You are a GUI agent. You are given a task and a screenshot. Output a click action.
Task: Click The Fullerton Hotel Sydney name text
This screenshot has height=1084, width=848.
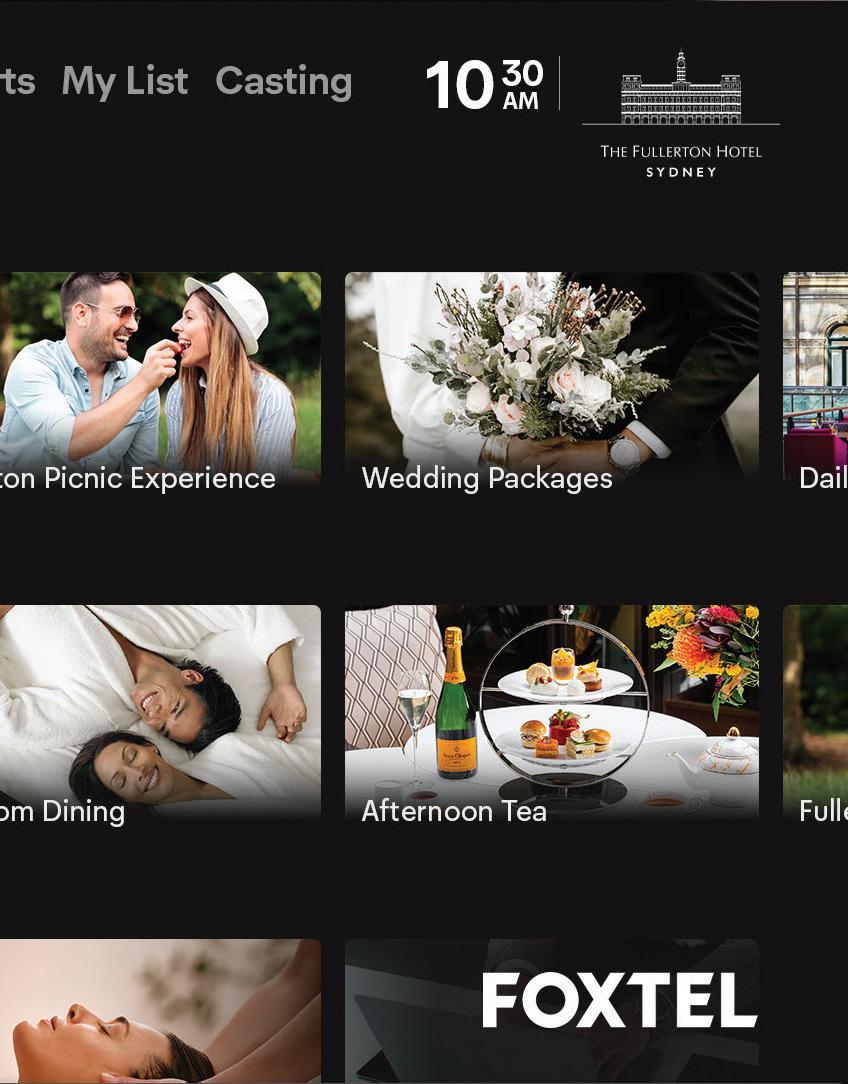tap(681, 161)
